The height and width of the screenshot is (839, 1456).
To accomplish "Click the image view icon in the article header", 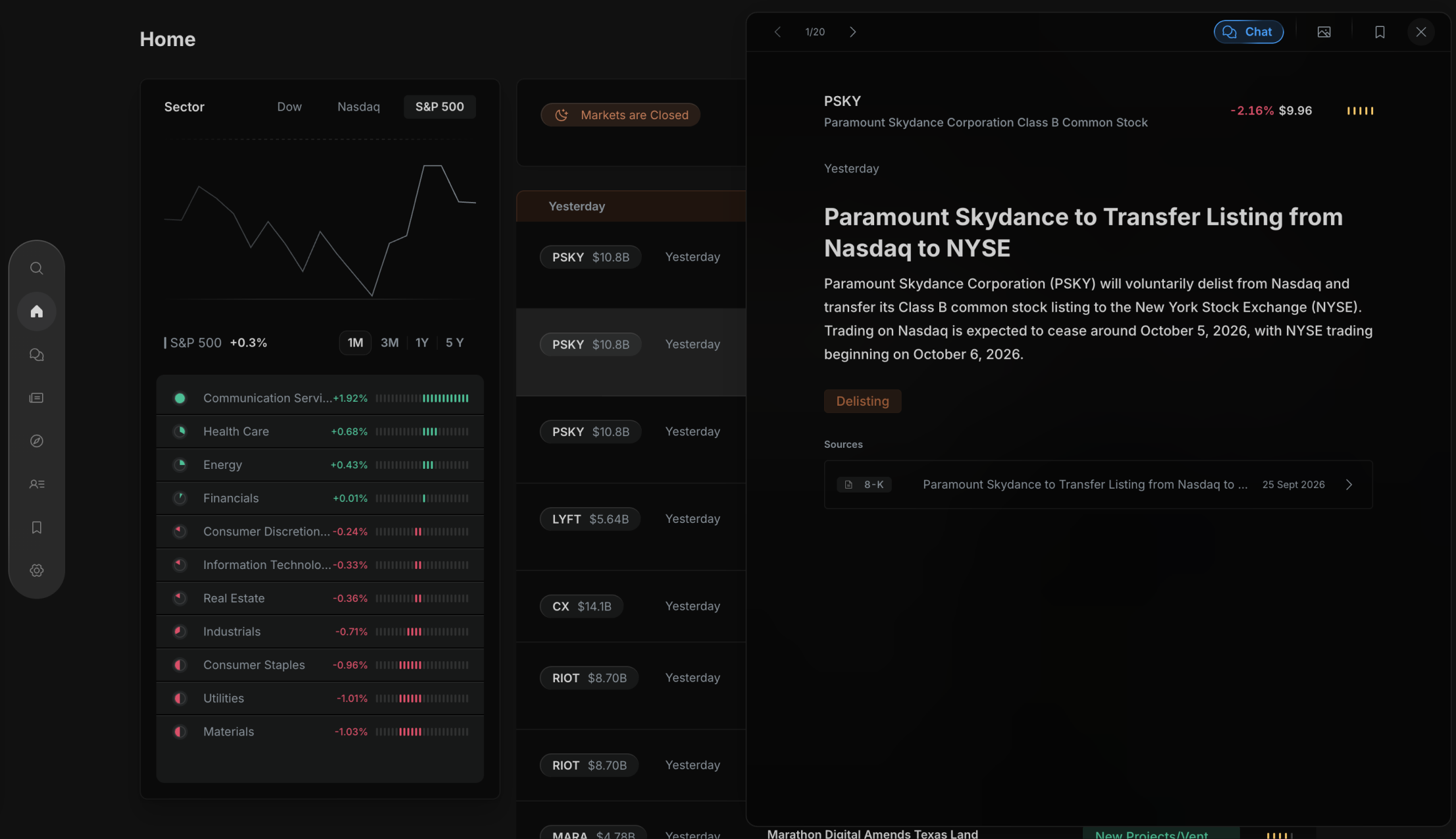I will point(1324,32).
